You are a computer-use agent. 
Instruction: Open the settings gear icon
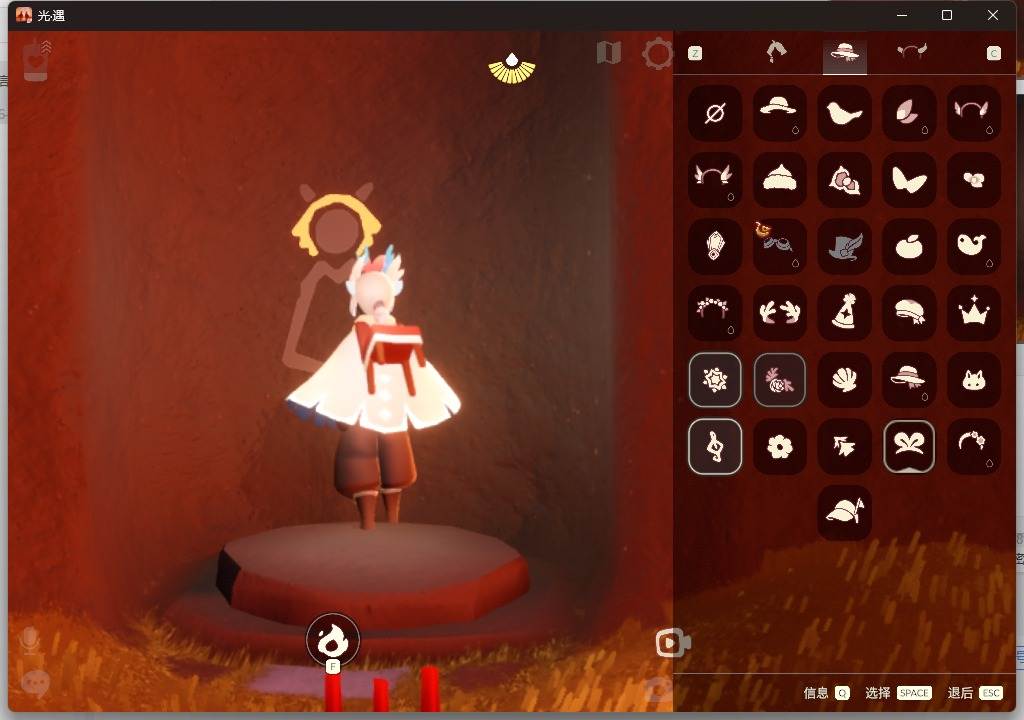pyautogui.click(x=657, y=54)
